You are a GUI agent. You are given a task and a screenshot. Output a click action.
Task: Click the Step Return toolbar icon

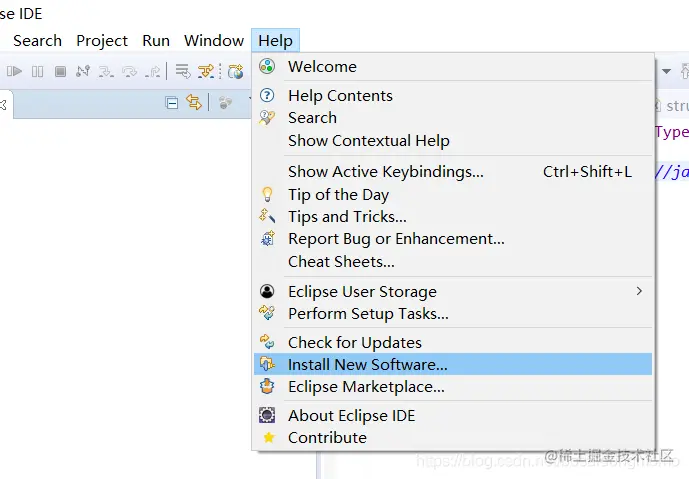coord(152,72)
